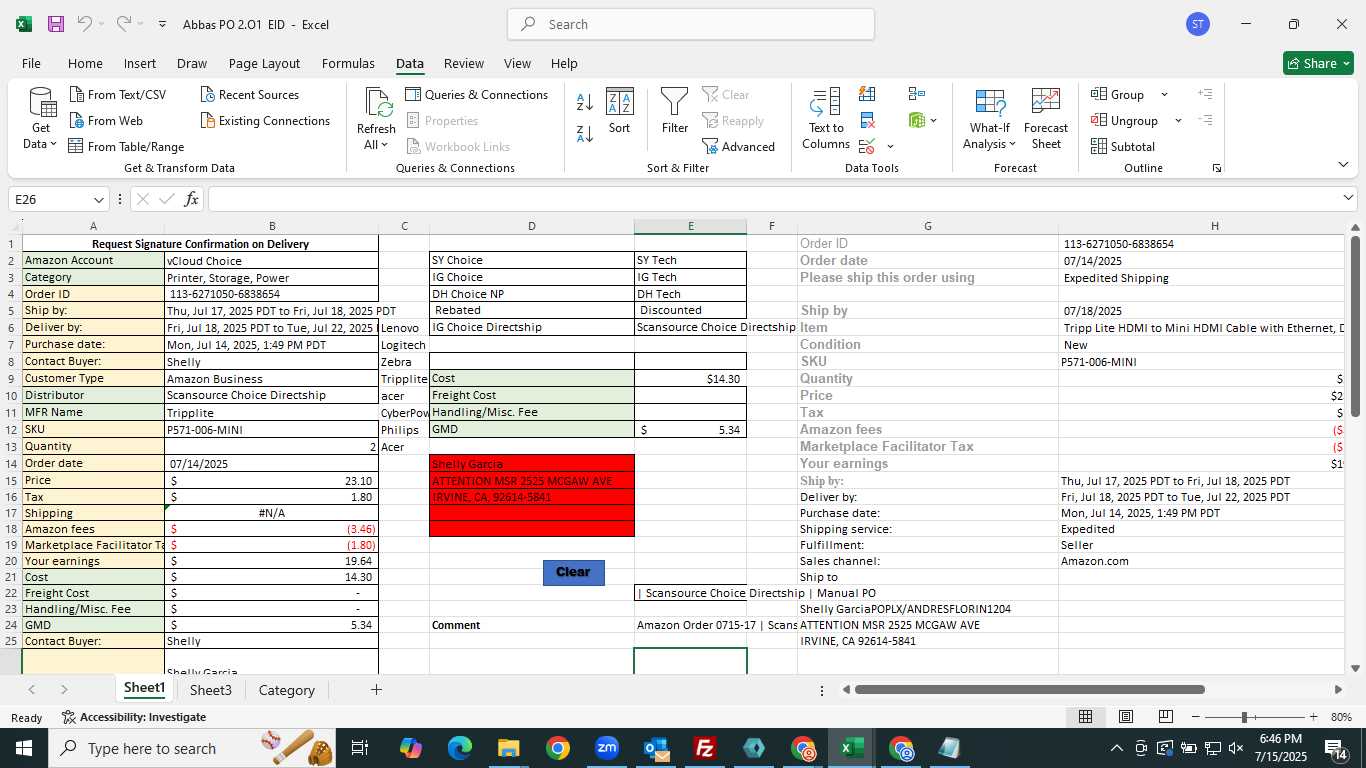This screenshot has height=768, width=1366.
Task: Open File Explorer from the taskbar
Action: tap(509, 748)
